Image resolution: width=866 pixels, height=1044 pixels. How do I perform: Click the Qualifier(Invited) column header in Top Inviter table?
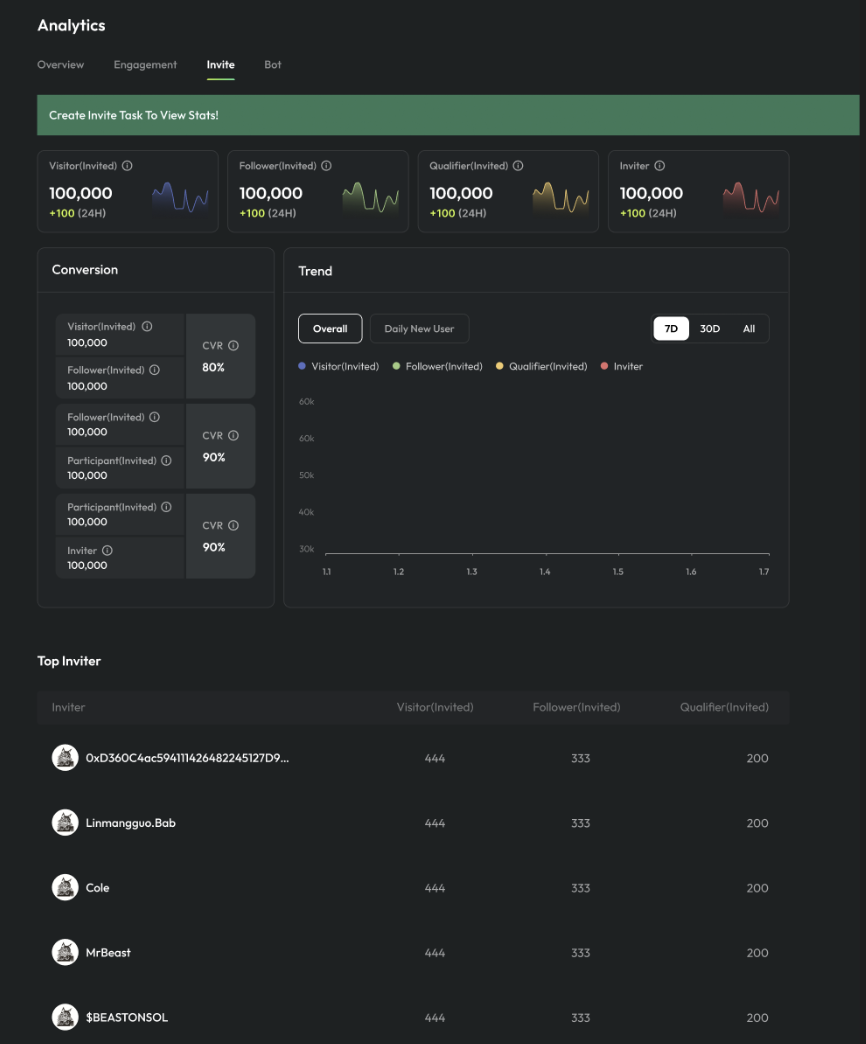(724, 707)
